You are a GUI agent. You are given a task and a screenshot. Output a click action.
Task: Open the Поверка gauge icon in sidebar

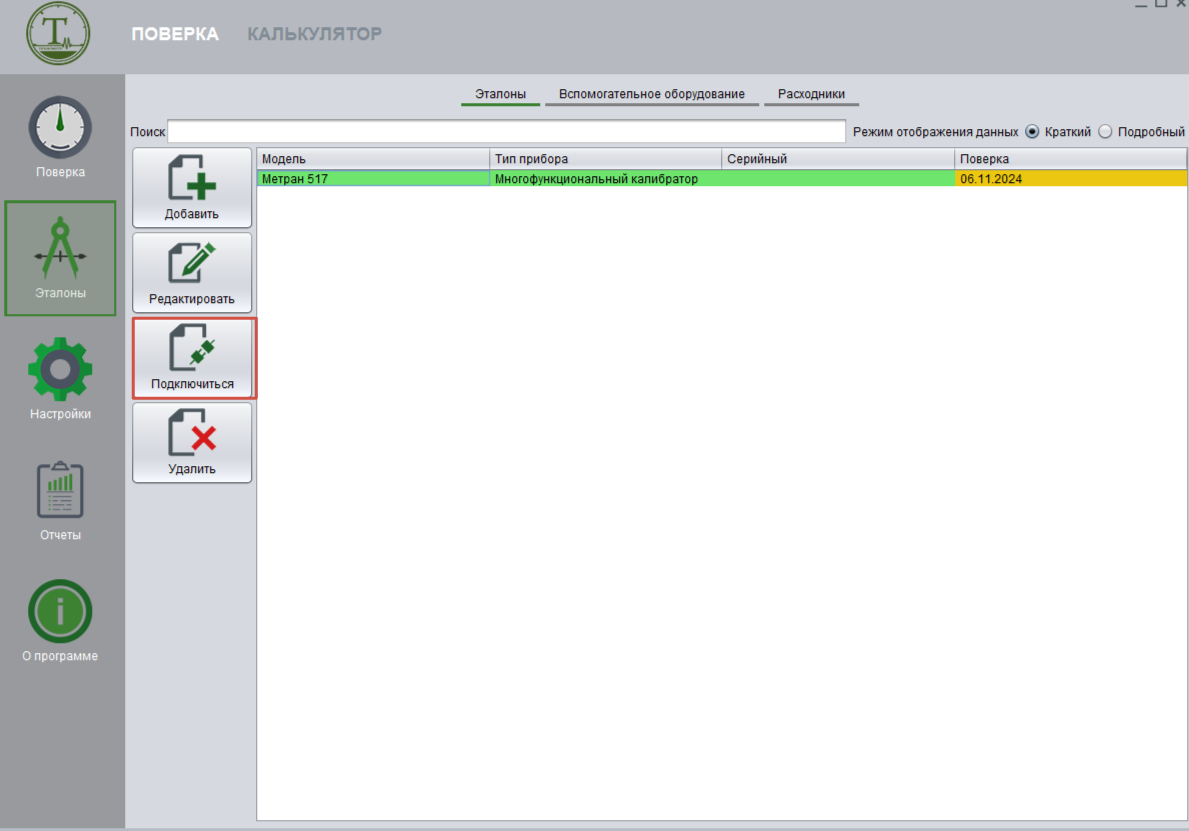coord(60,128)
